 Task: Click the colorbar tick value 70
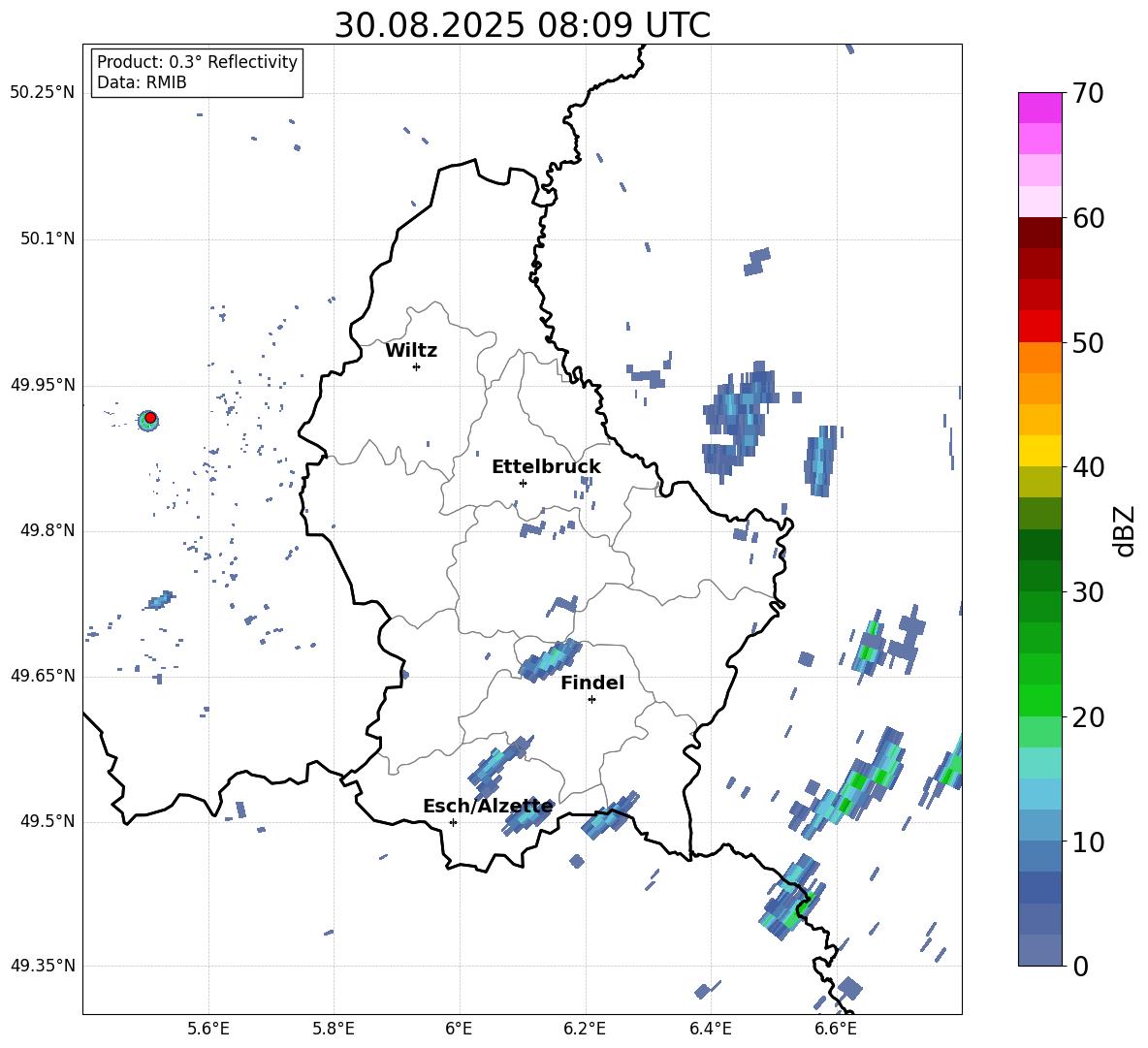[x=1088, y=94]
